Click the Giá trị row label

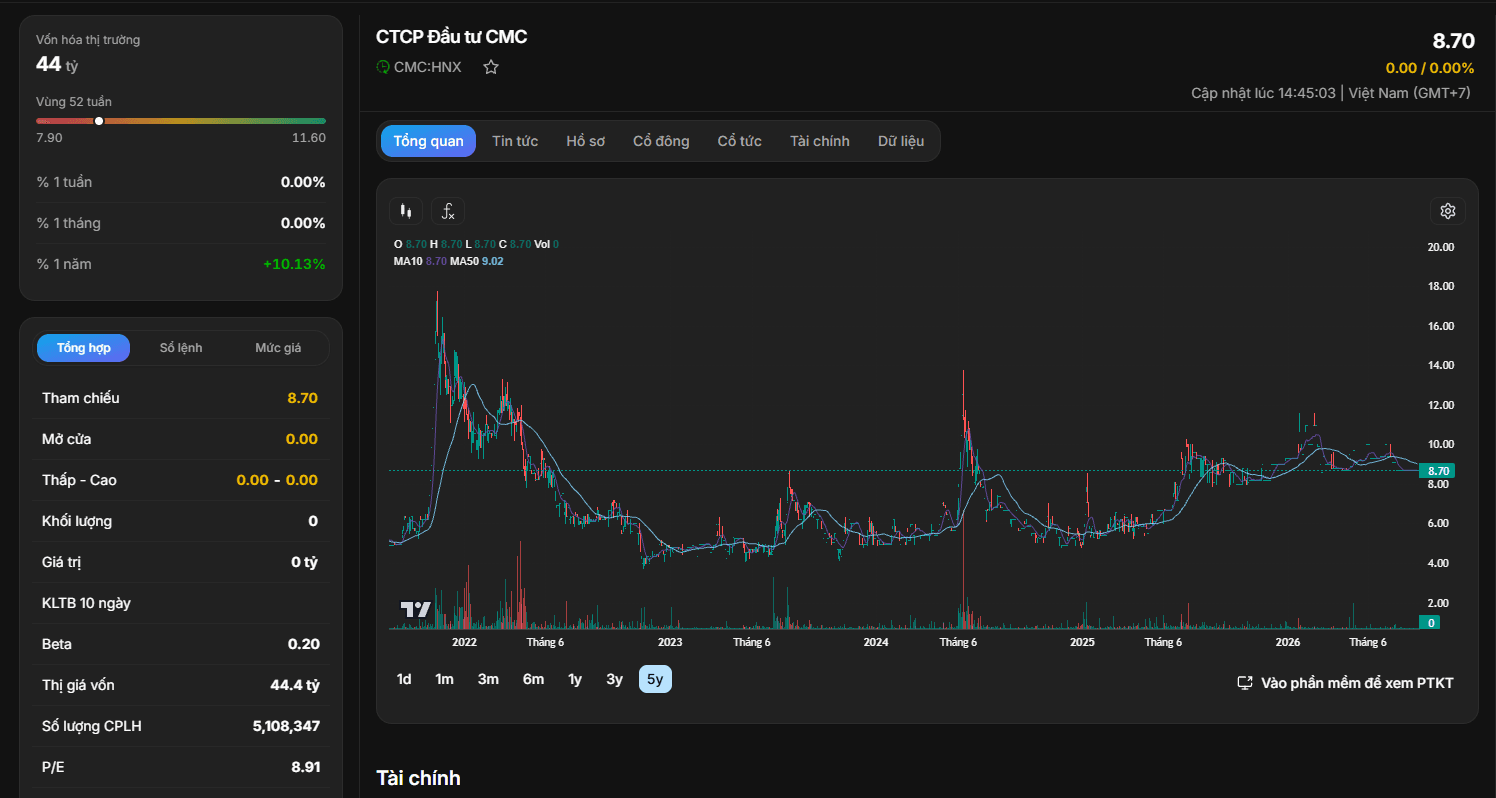[x=62, y=562]
